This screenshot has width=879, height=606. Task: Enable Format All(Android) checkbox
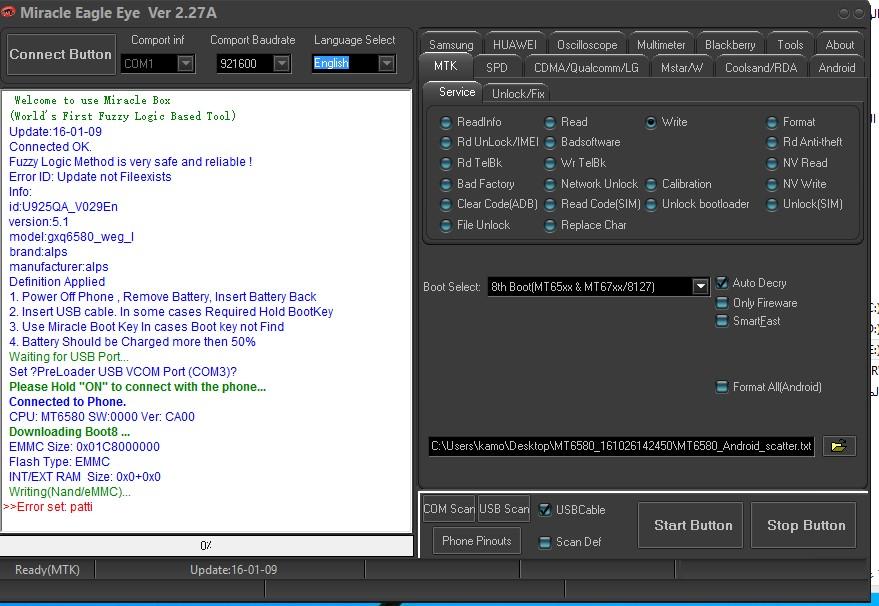[722, 387]
